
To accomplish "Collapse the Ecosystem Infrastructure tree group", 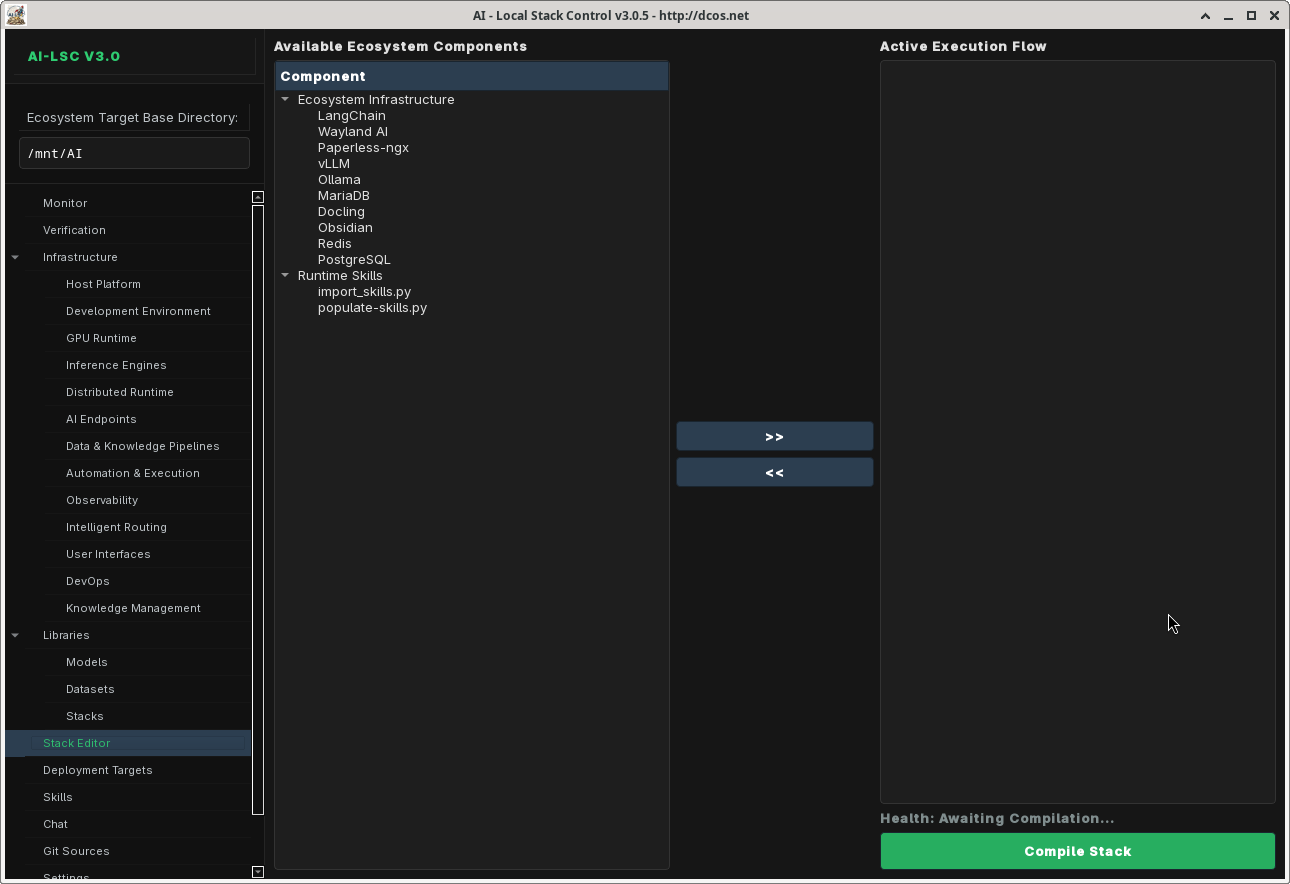I will click(x=285, y=99).
